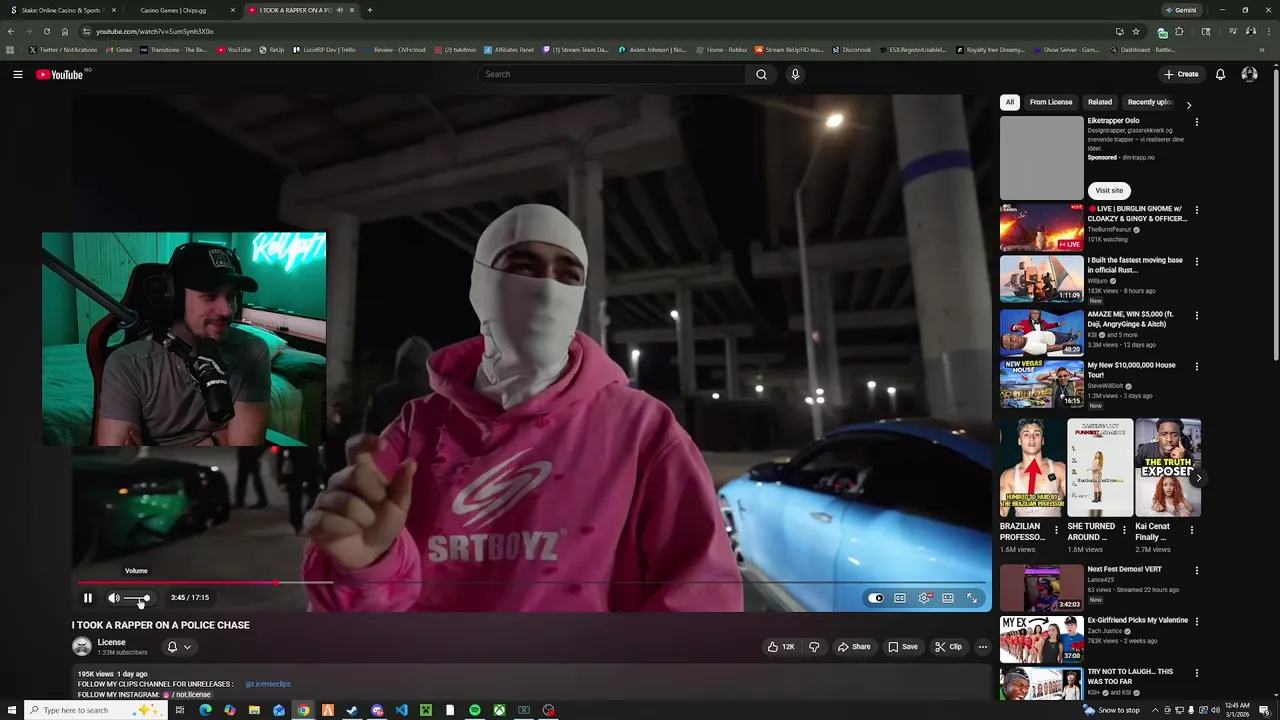Open options for fastest moving base video

pyautogui.click(x=1197, y=262)
